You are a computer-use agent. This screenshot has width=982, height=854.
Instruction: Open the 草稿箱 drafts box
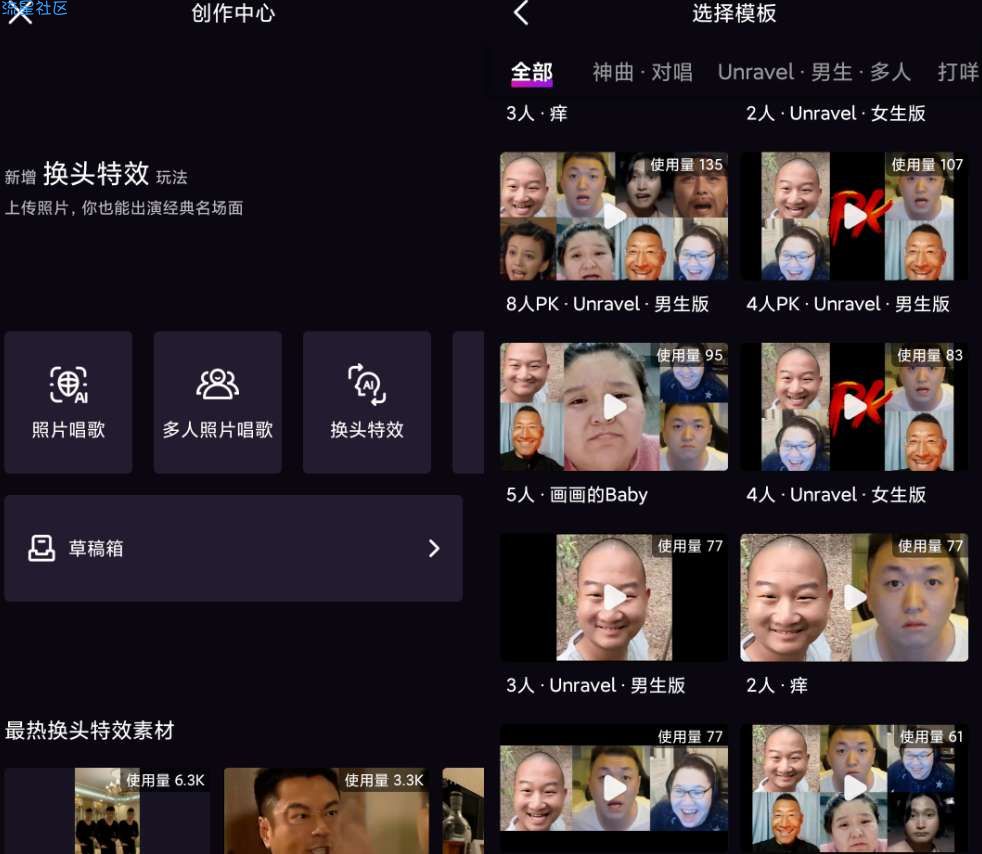coord(233,548)
